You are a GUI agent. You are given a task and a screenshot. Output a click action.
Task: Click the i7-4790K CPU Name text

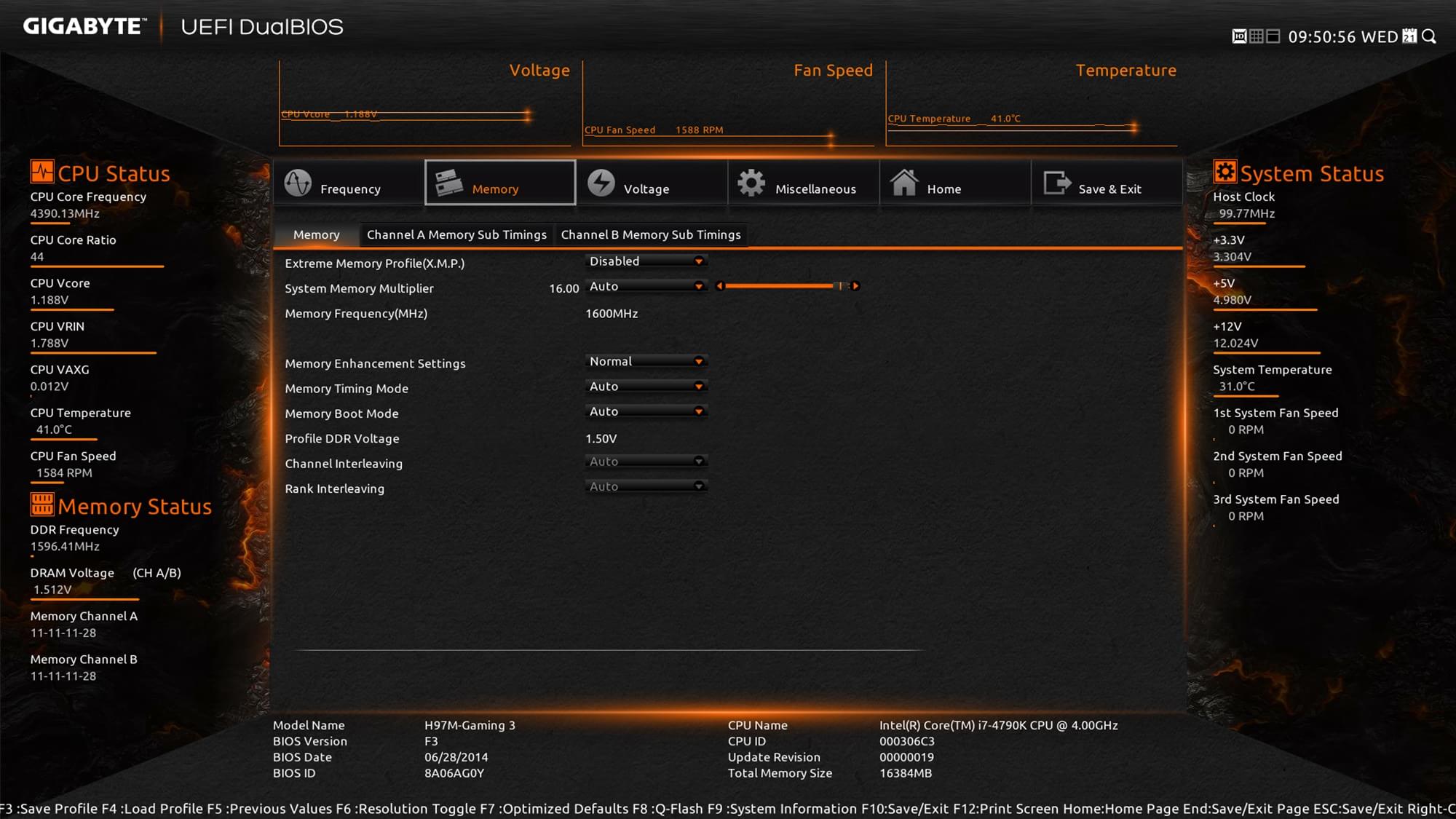[999, 726]
